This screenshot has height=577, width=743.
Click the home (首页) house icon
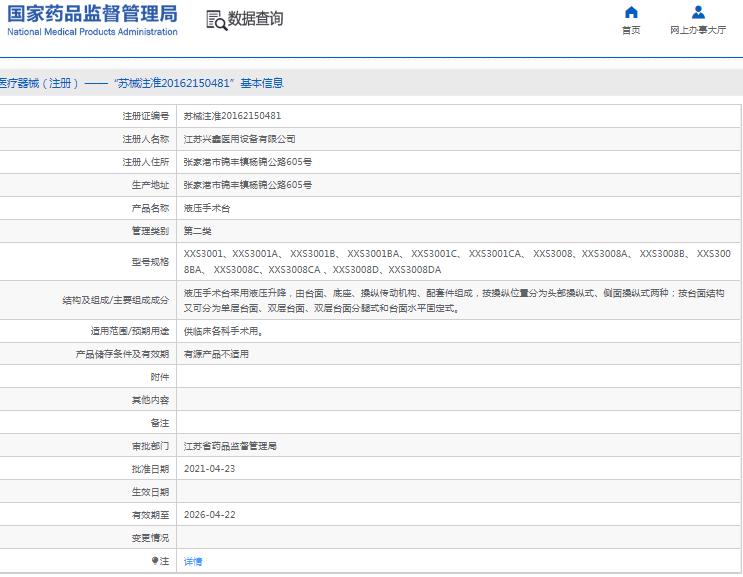coord(630,13)
